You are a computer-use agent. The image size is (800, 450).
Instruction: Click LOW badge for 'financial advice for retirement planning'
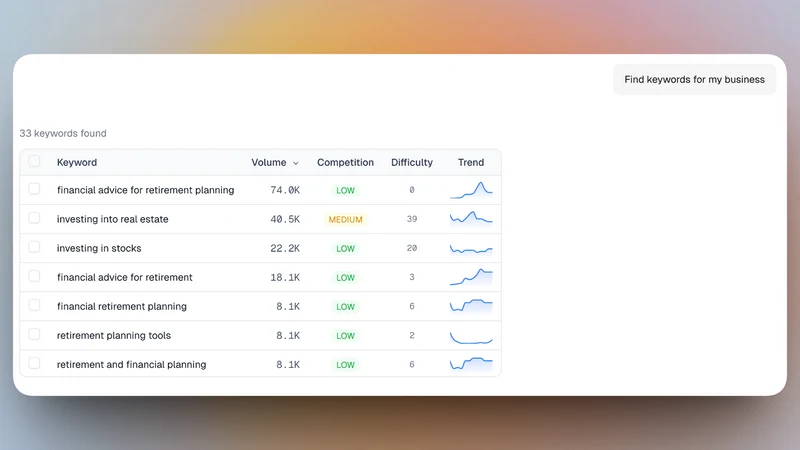click(x=345, y=190)
